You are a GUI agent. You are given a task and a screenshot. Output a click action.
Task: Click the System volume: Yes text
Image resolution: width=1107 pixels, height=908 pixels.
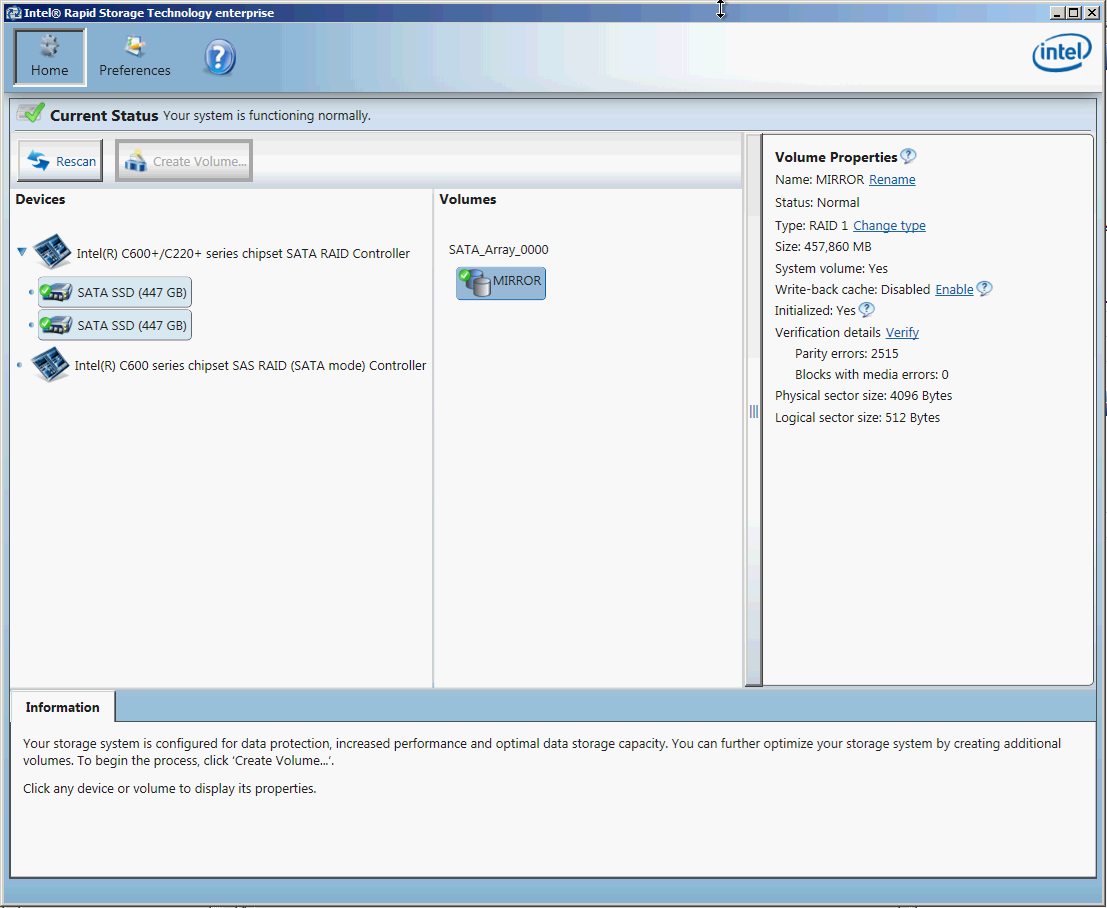click(831, 269)
